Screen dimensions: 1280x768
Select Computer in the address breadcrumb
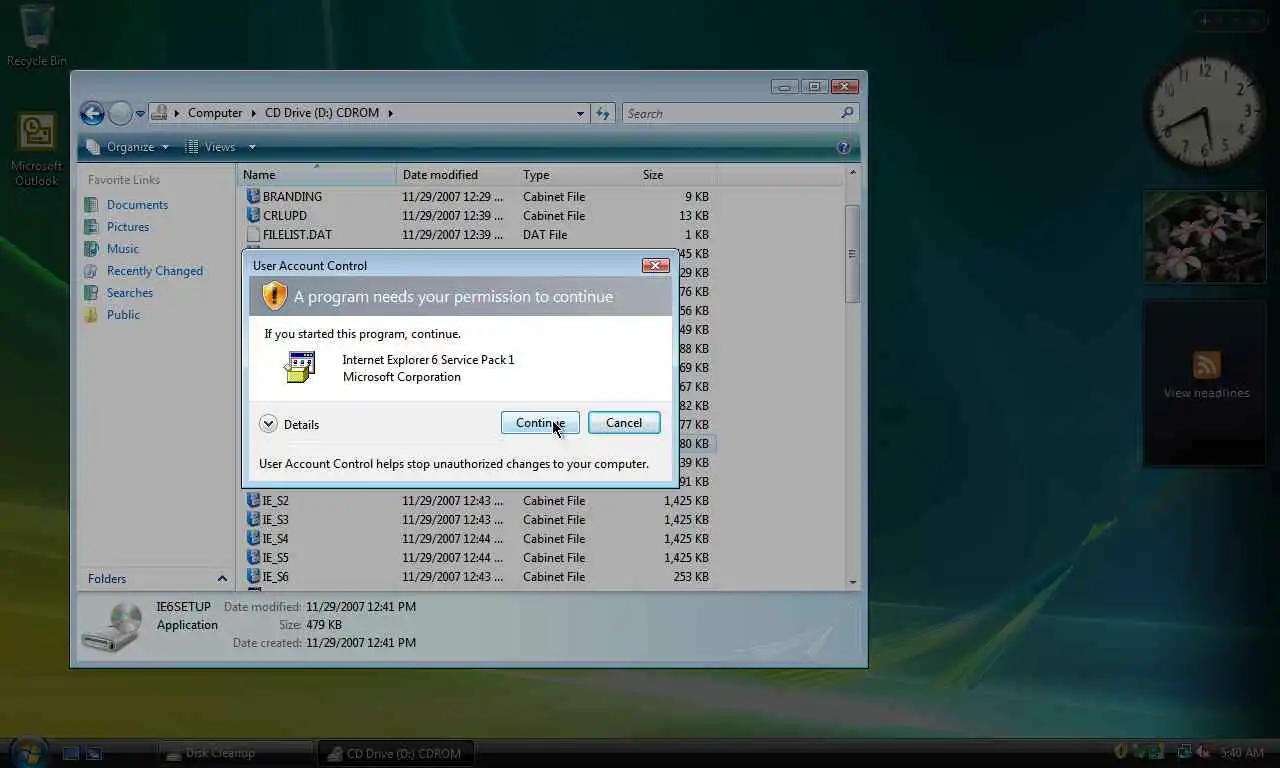(x=215, y=113)
